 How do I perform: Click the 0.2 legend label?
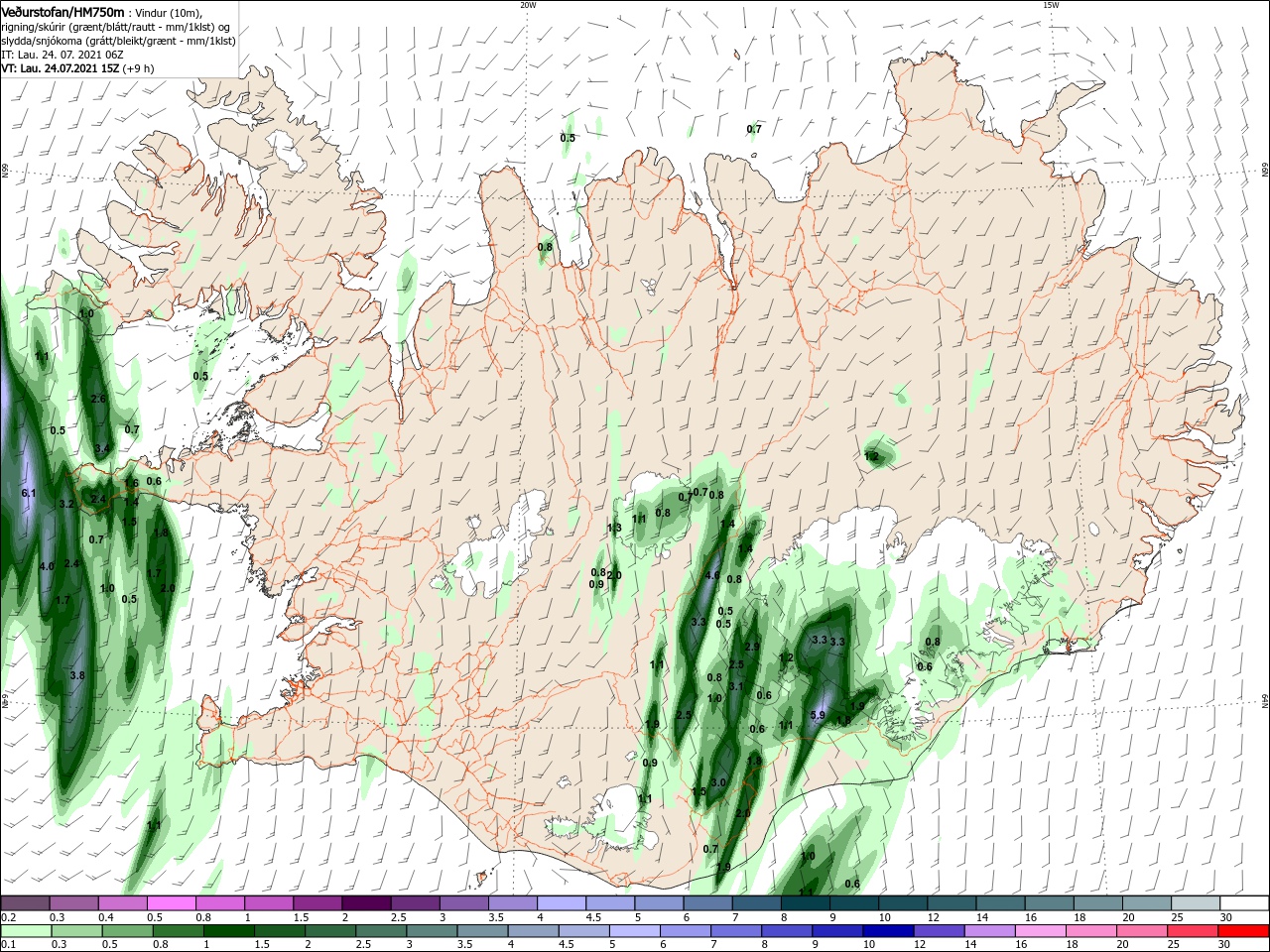(9, 917)
